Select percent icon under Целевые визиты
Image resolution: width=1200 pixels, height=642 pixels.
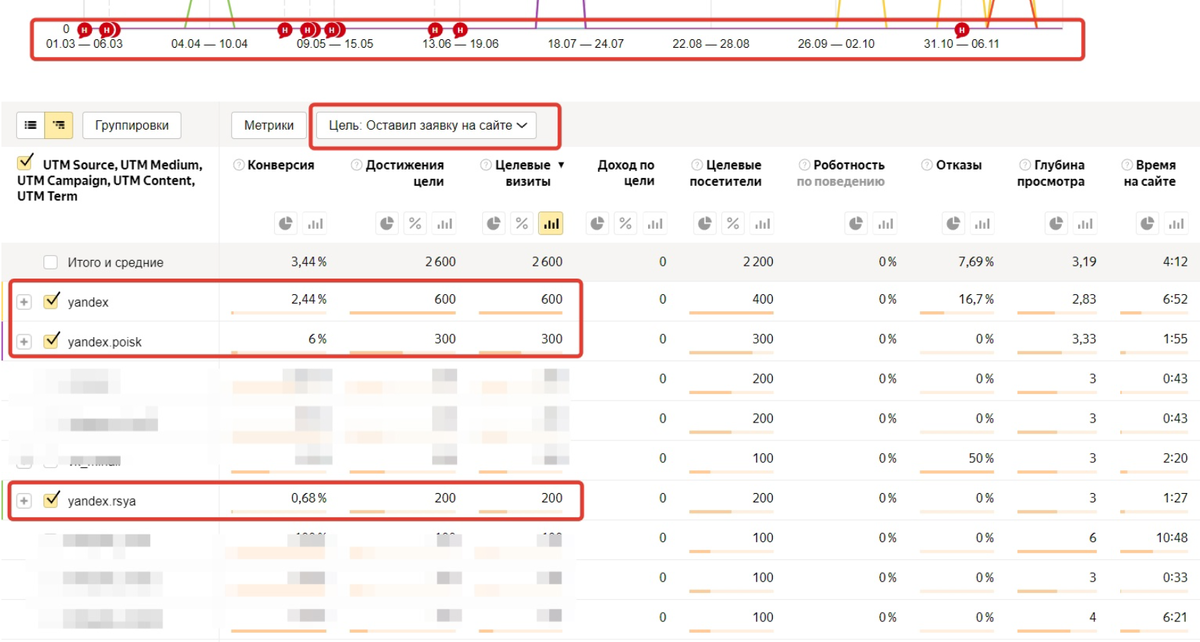[522, 224]
